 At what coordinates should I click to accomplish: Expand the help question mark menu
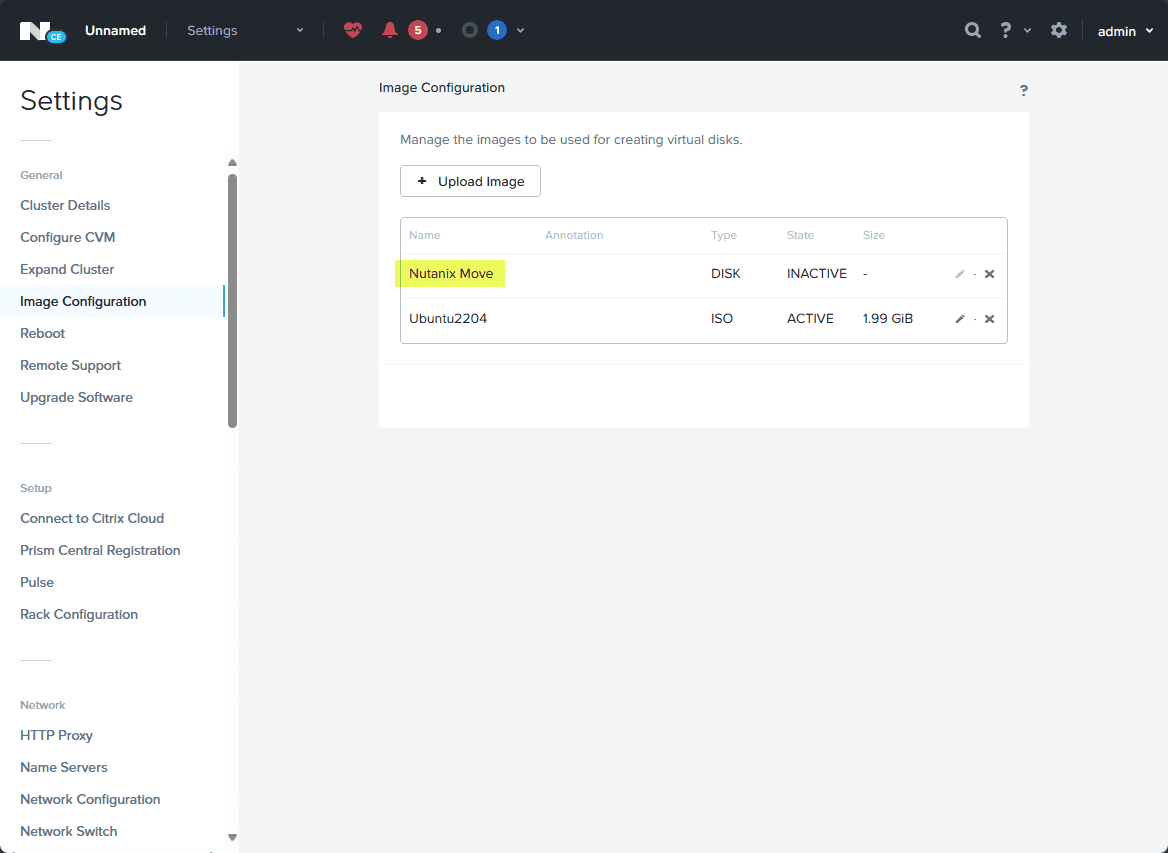tap(1014, 31)
